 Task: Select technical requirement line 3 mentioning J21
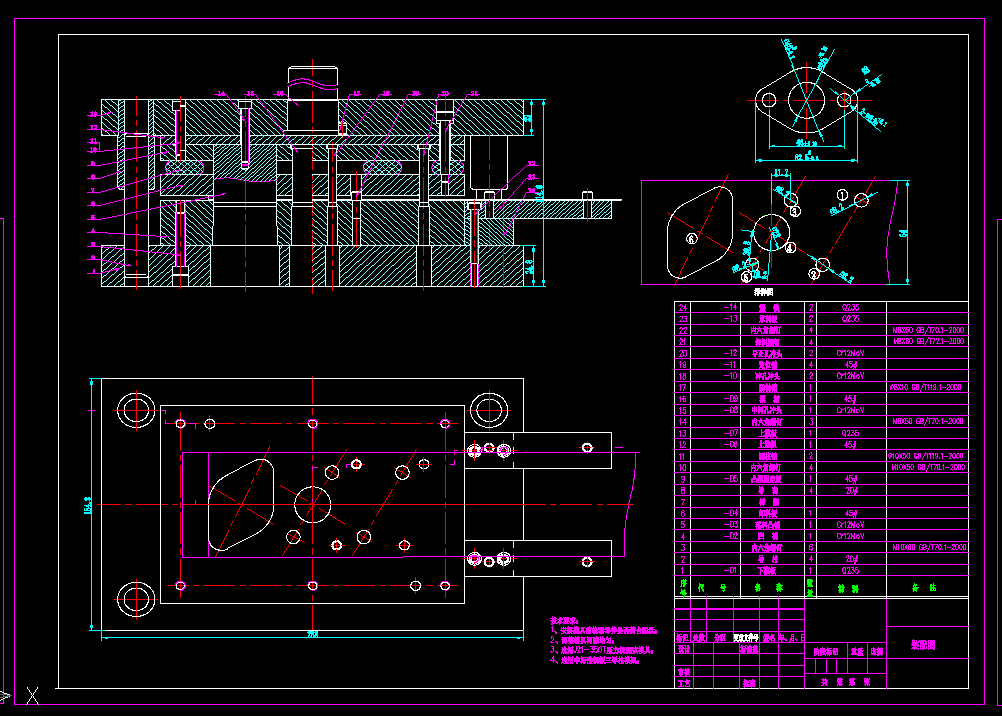[602, 650]
